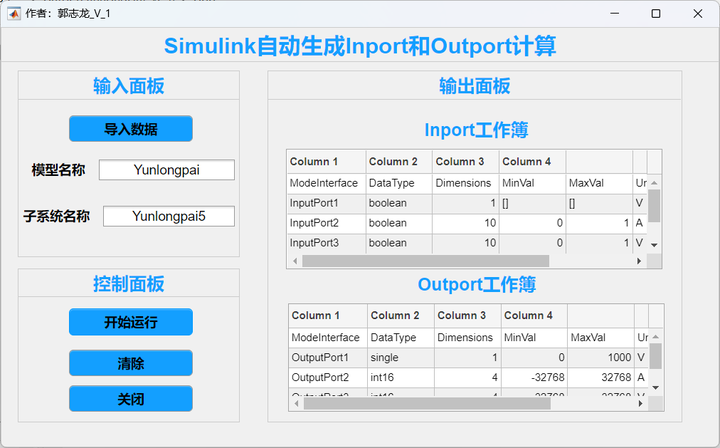Image resolution: width=720 pixels, height=448 pixels.
Task: Select the InputPort3 cell
Action: (326, 243)
